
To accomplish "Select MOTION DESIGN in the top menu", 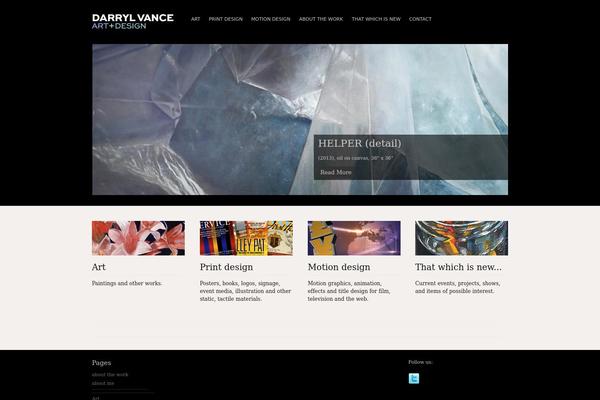I will click(271, 19).
